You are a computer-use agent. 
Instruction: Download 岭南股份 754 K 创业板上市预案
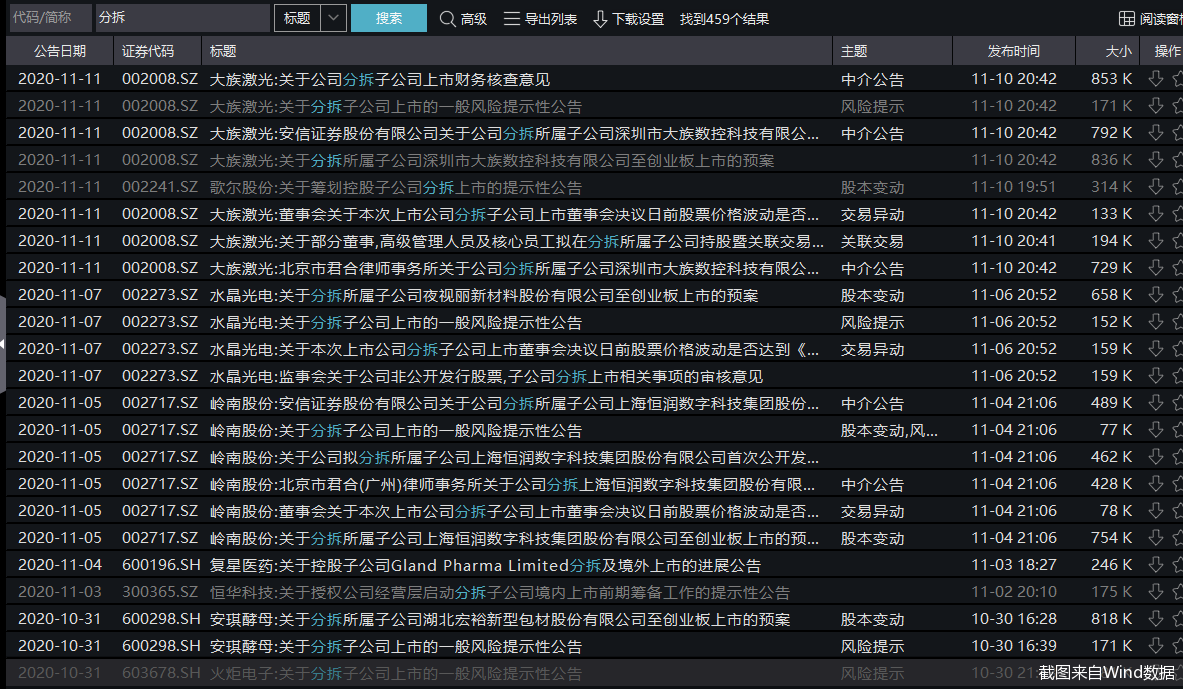1155,538
